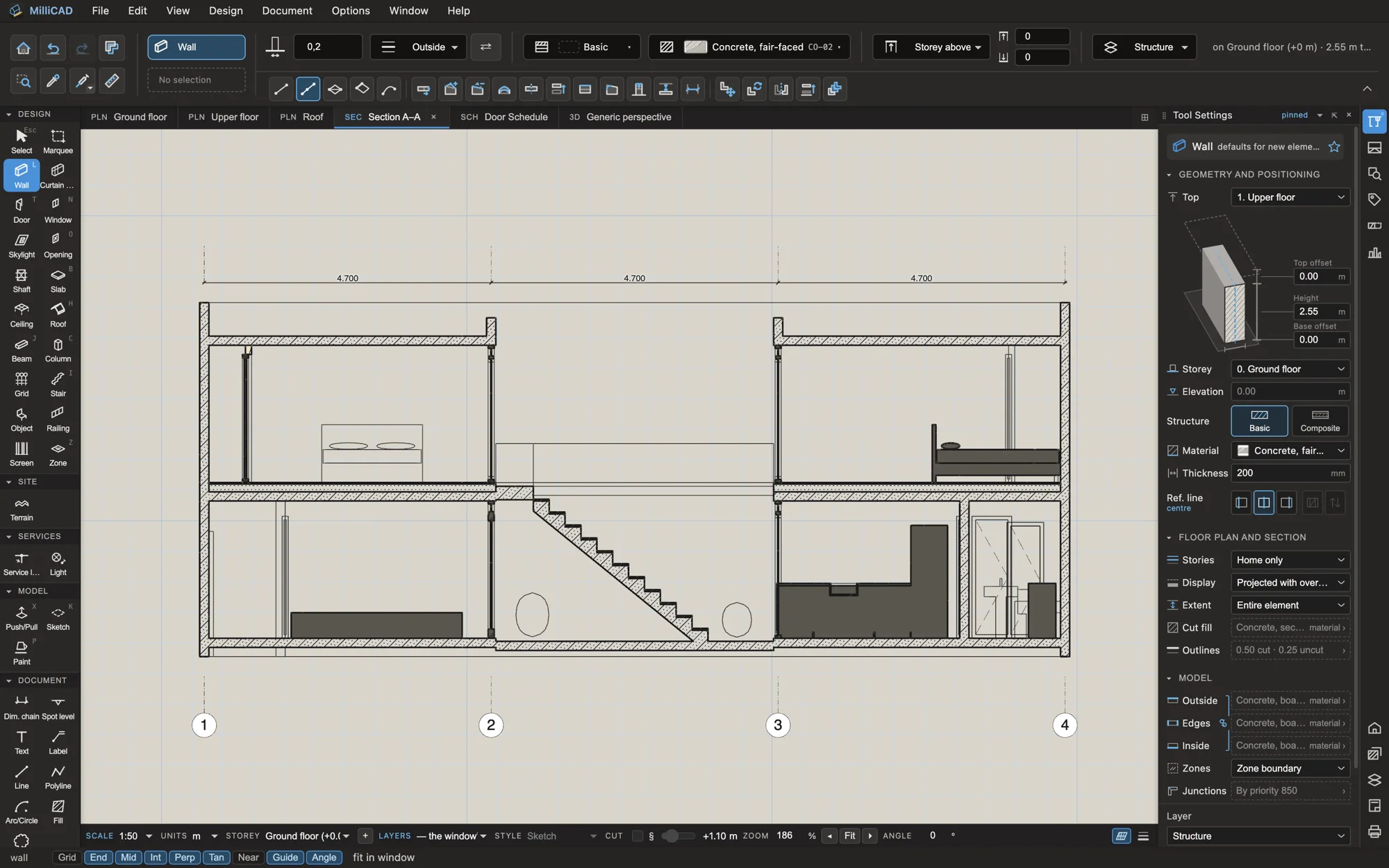This screenshot has width=1389, height=868.
Task: Select the Skylight tool
Action: coord(22,245)
